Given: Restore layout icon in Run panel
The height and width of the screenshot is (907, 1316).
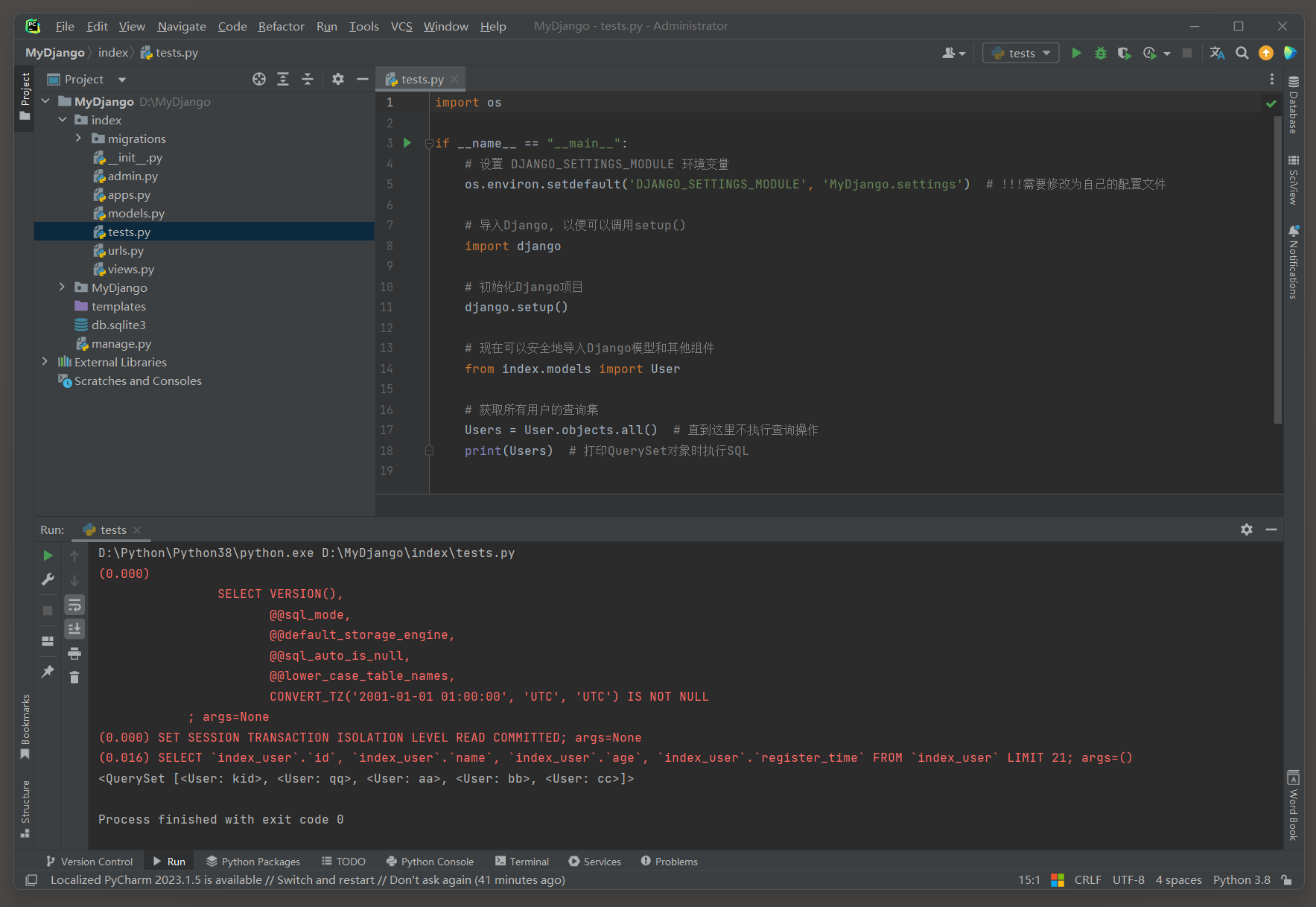Looking at the screenshot, I should pyautogui.click(x=48, y=641).
